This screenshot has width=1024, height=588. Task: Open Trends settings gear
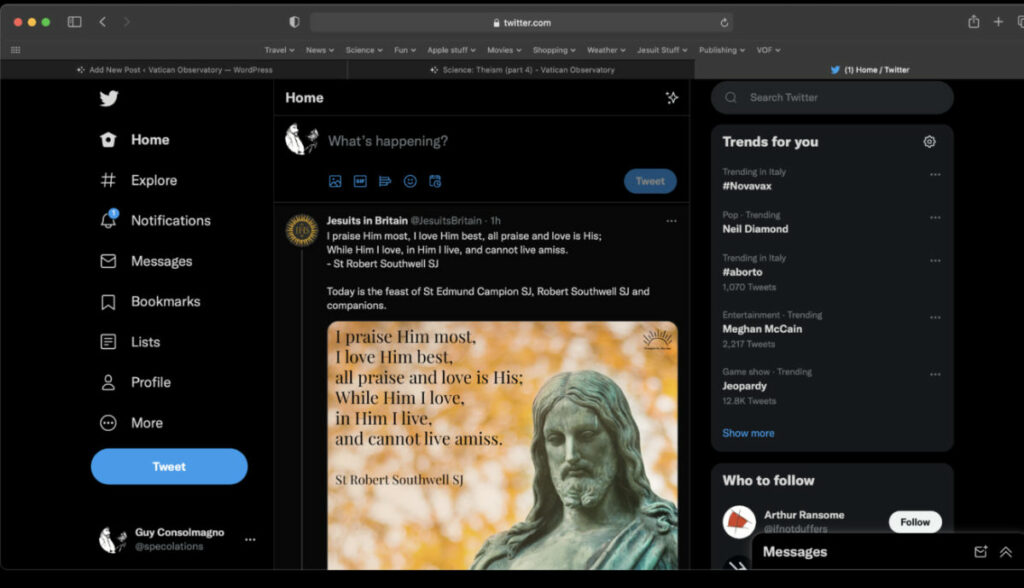tap(929, 142)
